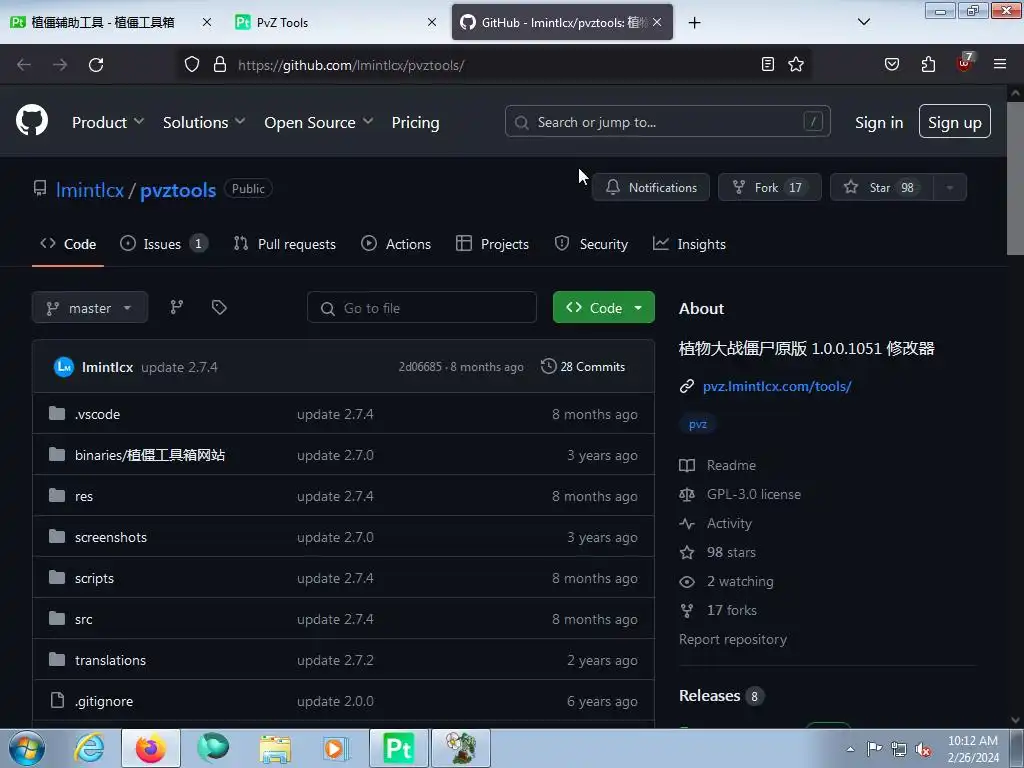Open the Firefox hamburger menu

[x=1000, y=64]
